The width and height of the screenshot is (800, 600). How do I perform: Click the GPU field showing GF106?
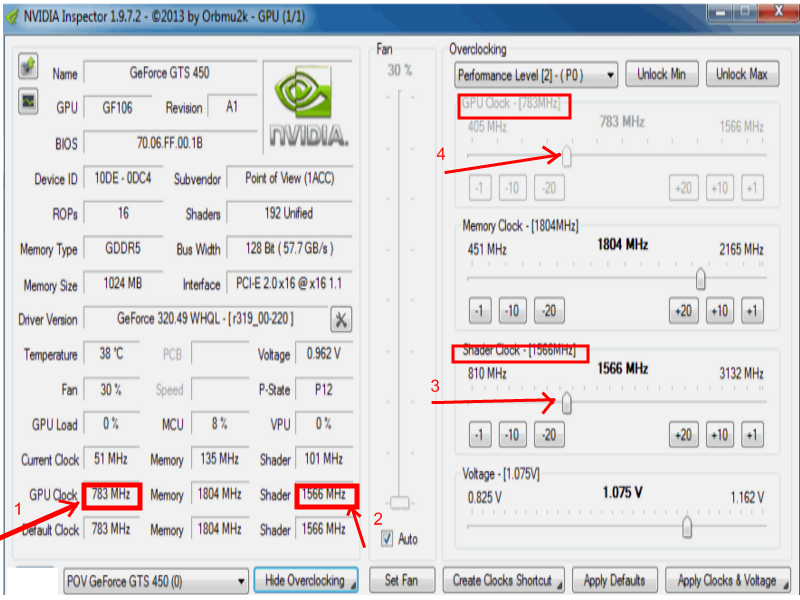[118, 107]
